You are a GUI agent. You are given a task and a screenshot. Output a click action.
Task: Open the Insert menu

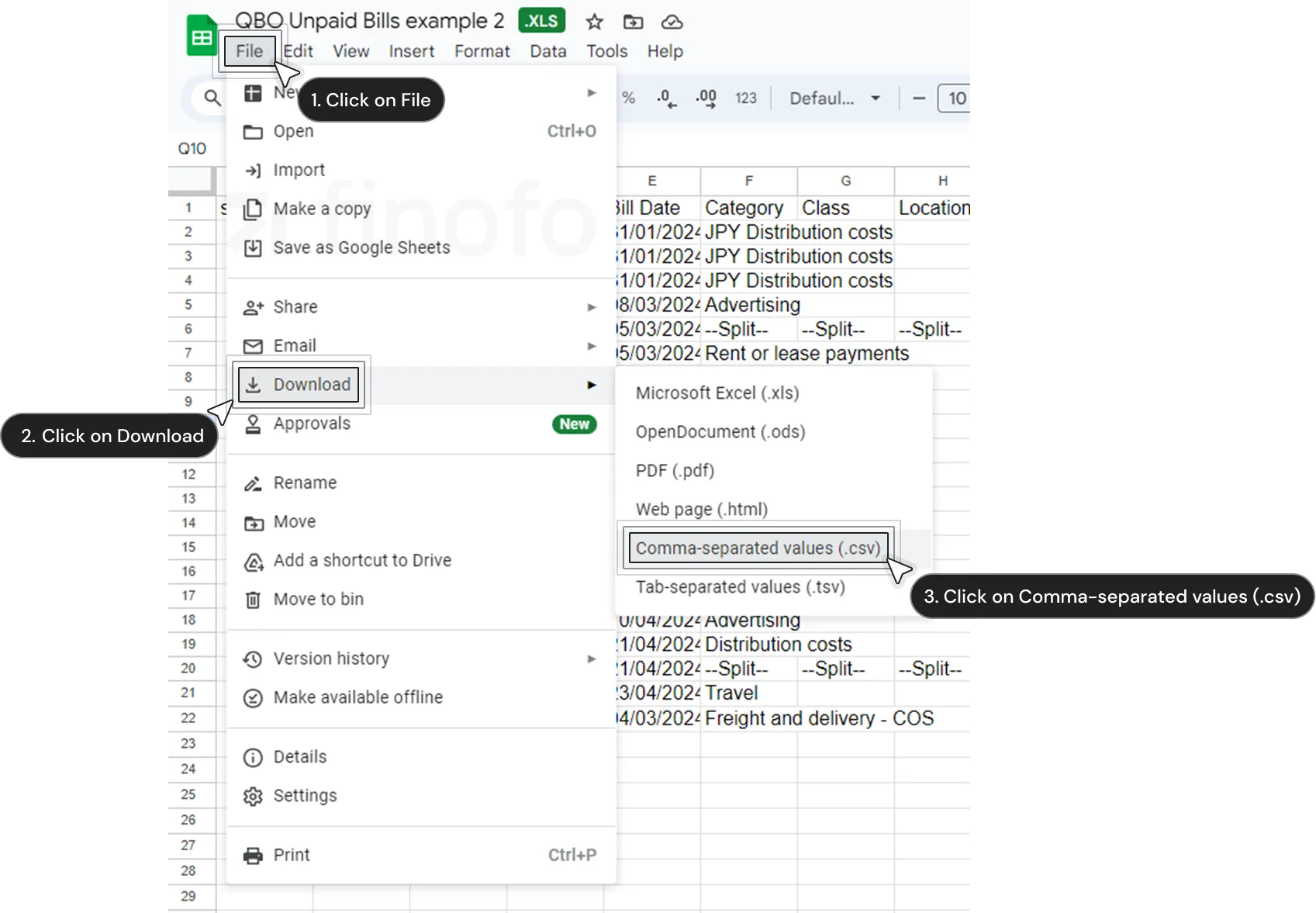[x=412, y=51]
